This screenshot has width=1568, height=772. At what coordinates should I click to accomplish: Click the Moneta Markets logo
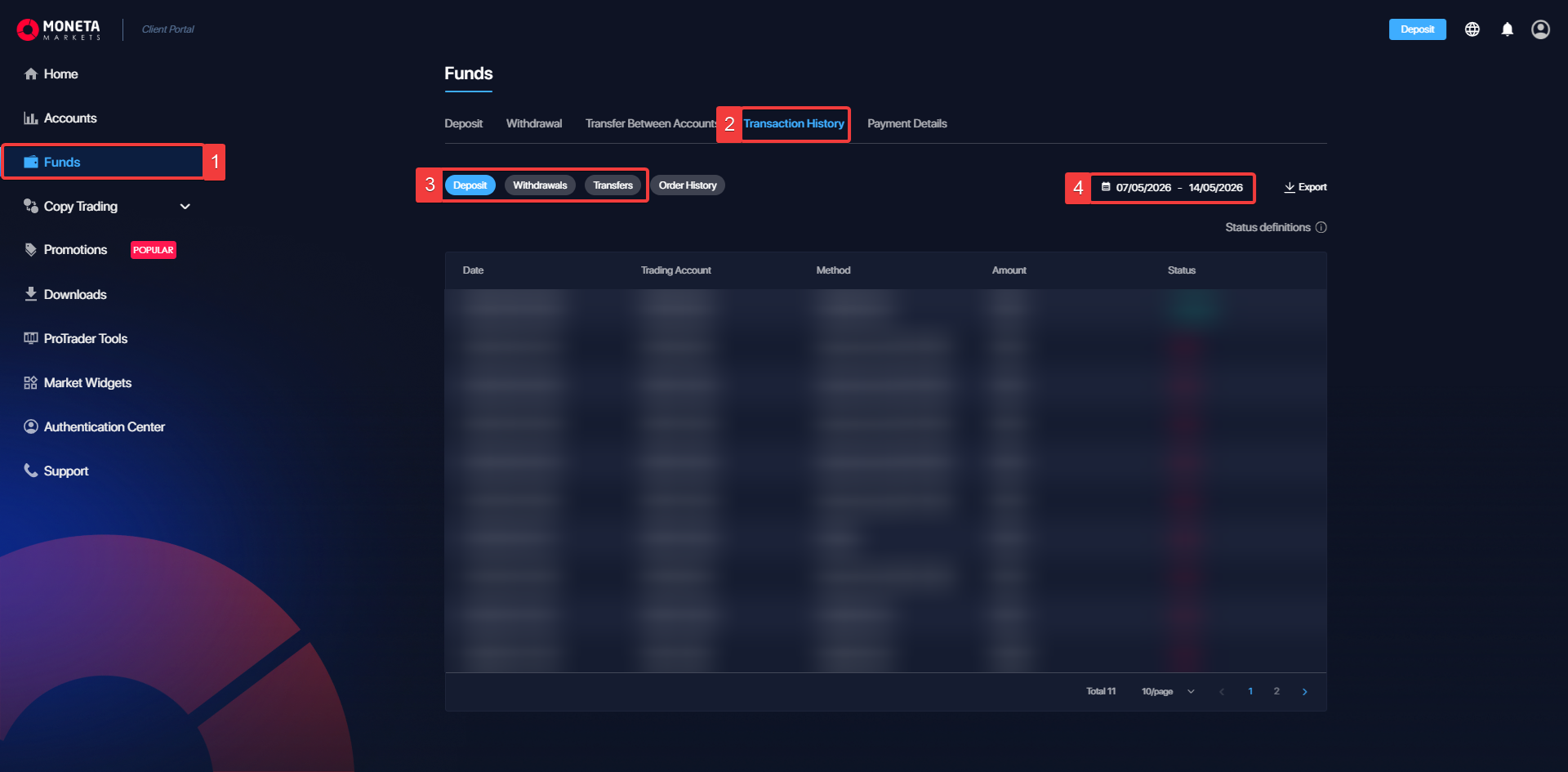[x=59, y=29]
